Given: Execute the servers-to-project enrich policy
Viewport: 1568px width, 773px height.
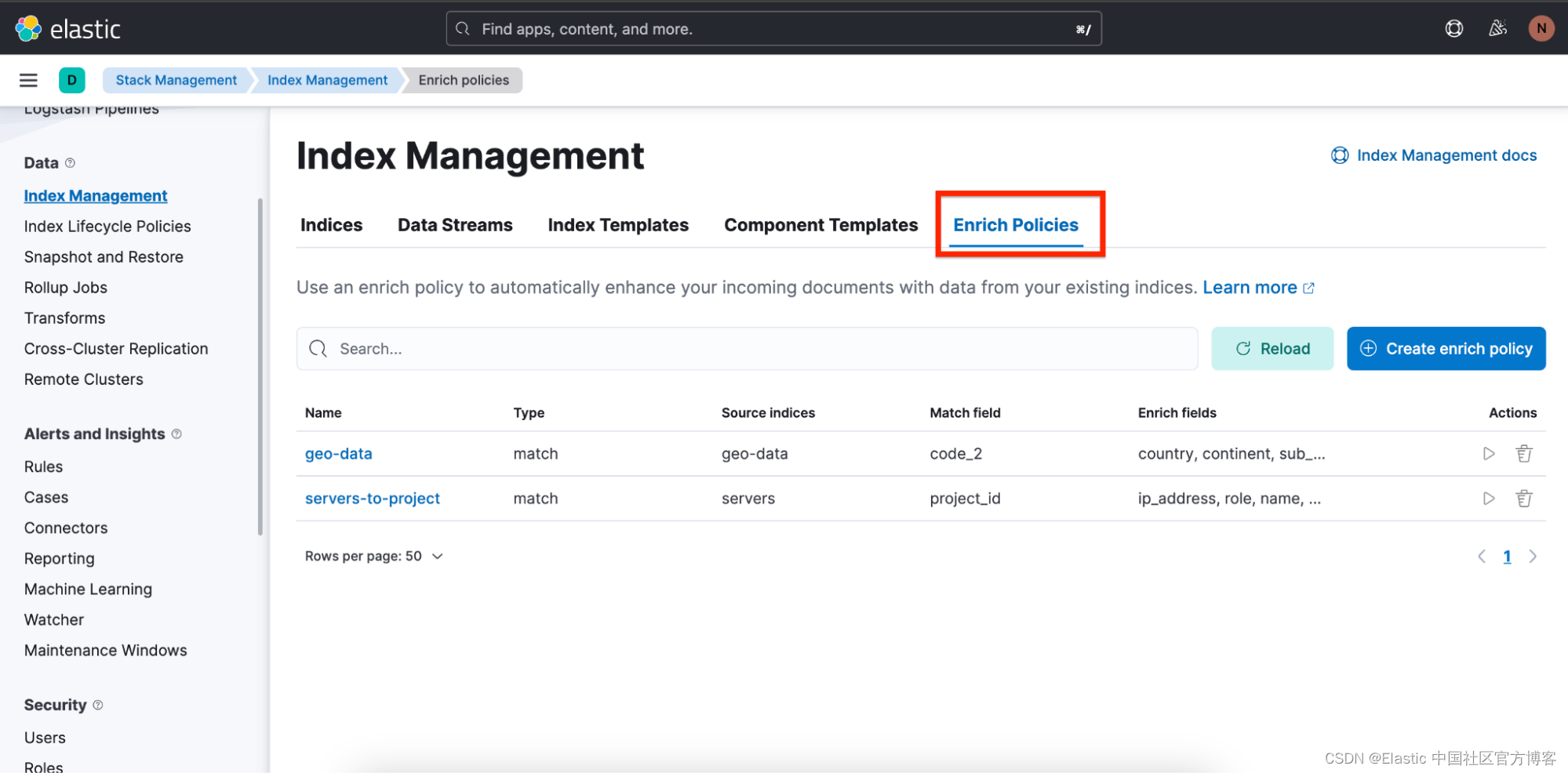Looking at the screenshot, I should (x=1488, y=499).
